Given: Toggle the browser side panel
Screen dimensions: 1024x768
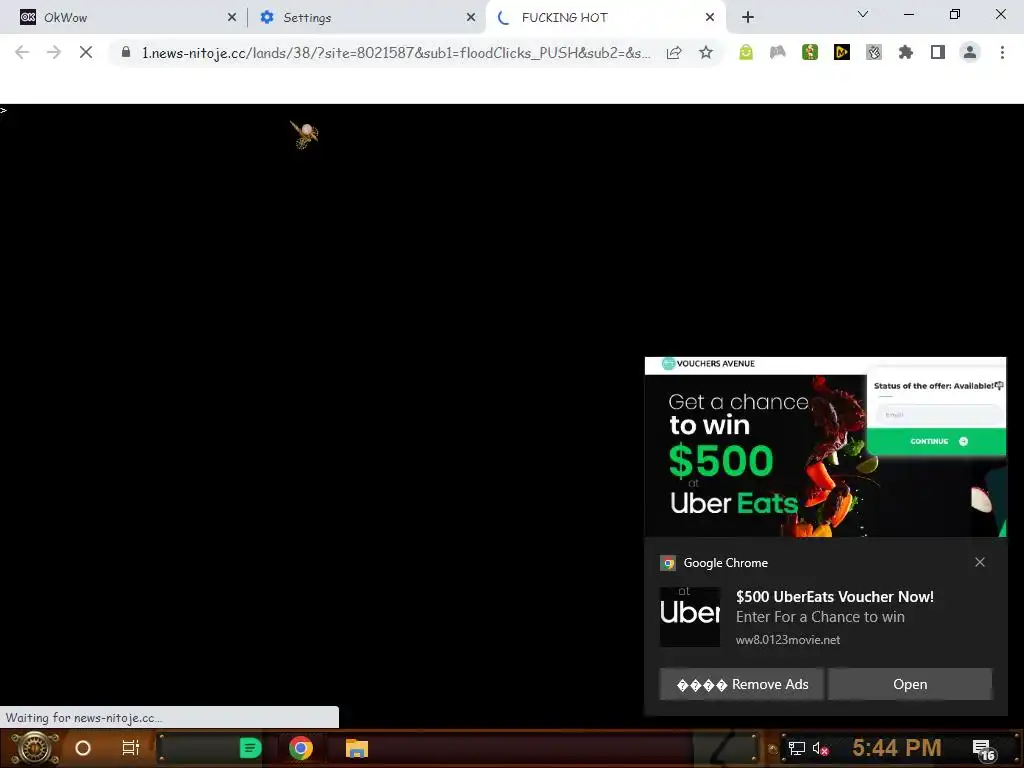Looking at the screenshot, I should (938, 52).
